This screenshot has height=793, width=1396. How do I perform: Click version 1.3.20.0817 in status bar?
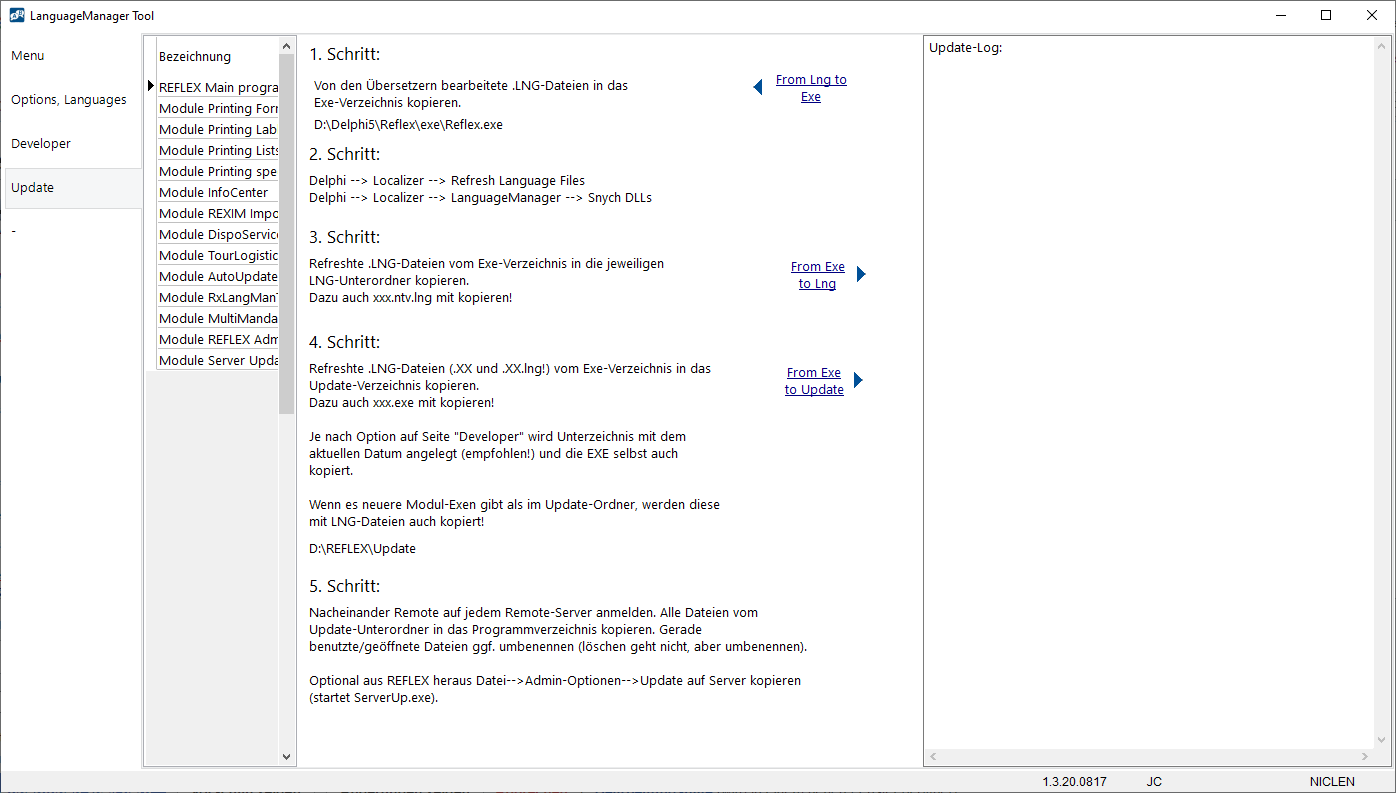pyautogui.click(x=1074, y=782)
